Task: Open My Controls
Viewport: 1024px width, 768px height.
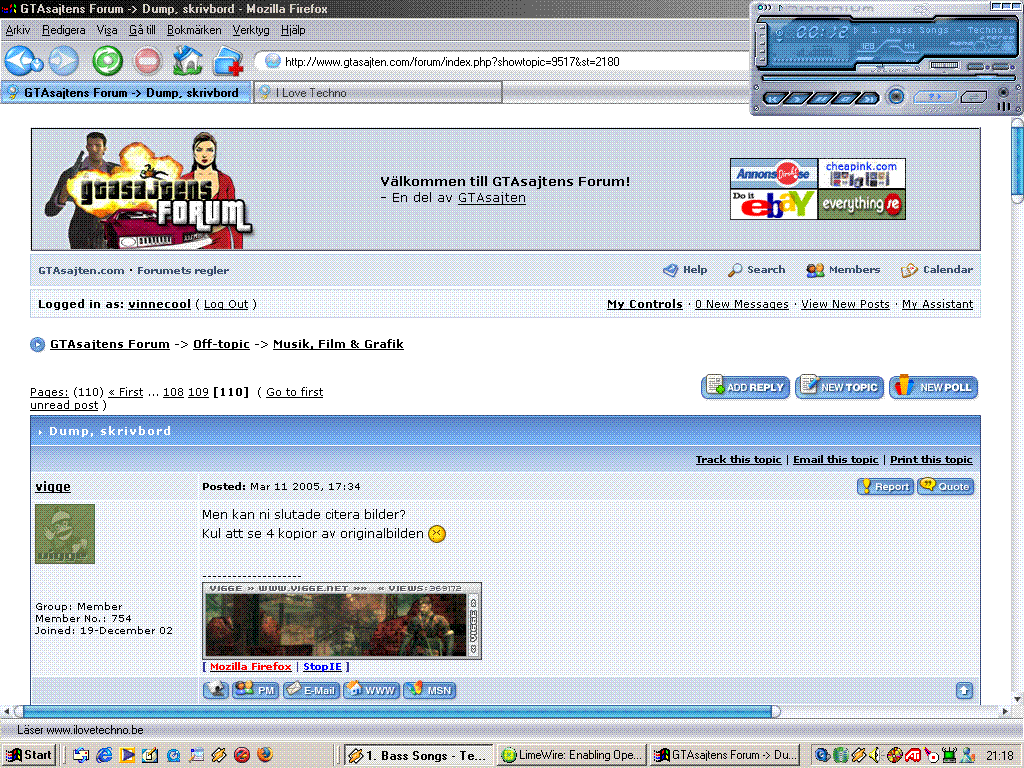Action: point(645,304)
